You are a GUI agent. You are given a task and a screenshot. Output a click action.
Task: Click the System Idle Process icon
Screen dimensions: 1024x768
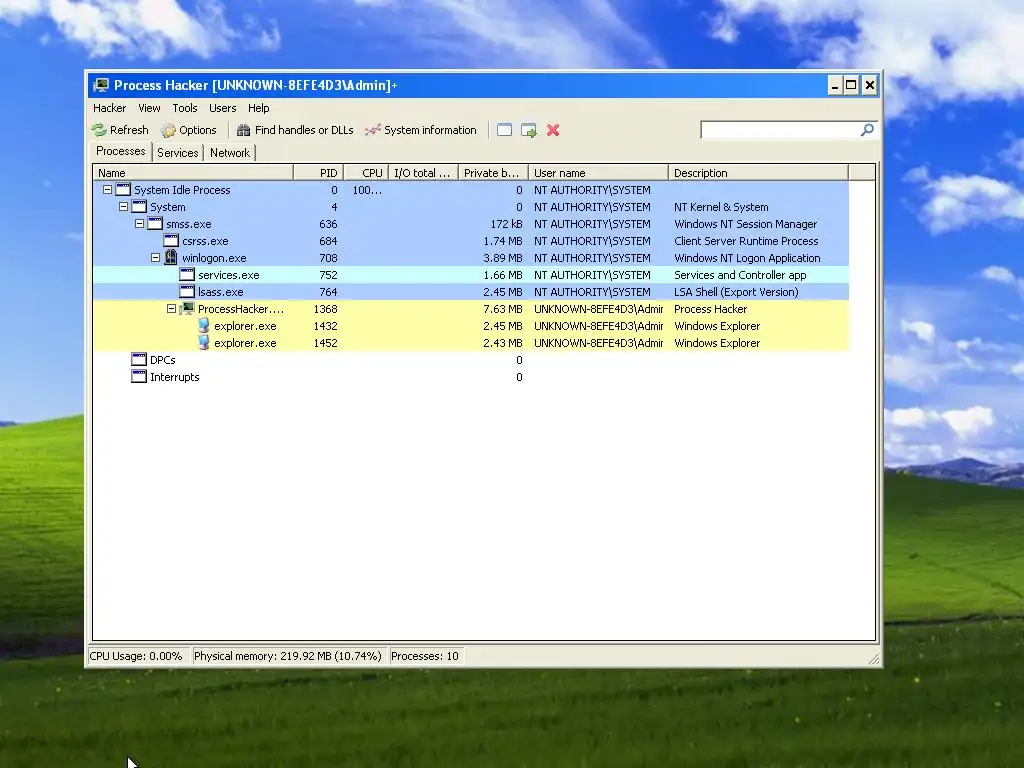[x=123, y=190]
